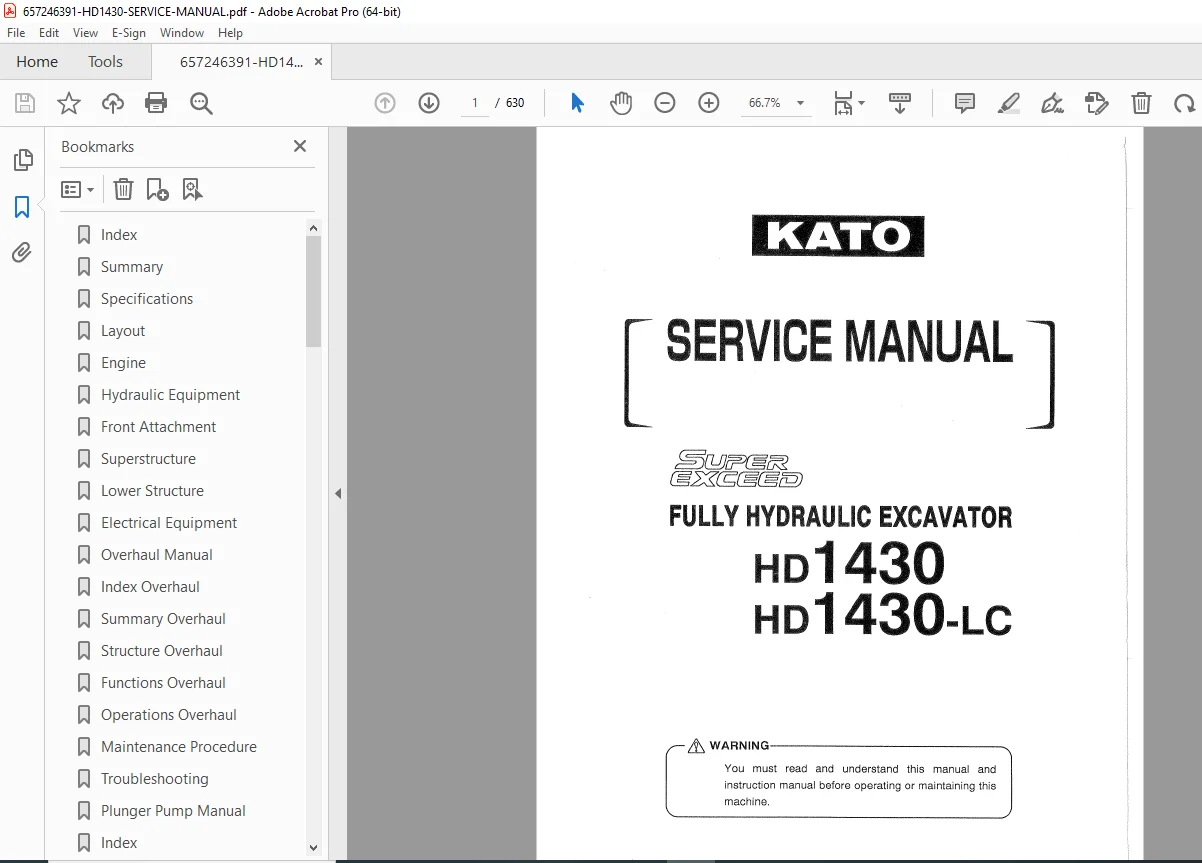Open the sign document tool
The height and width of the screenshot is (863, 1202).
(x=1052, y=103)
